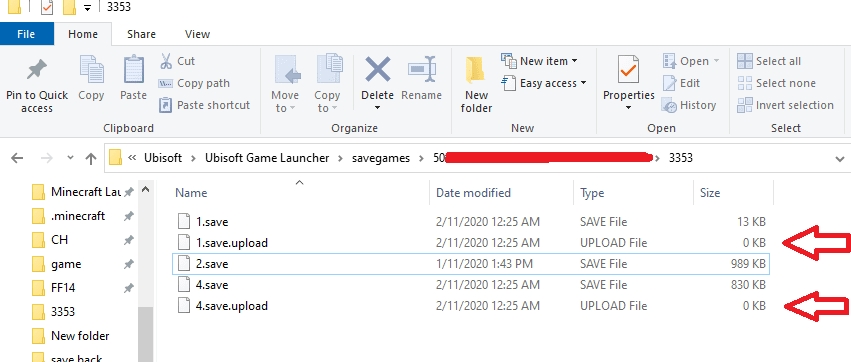Open the File menu tab
Image resolution: width=851 pixels, height=362 pixels.
point(27,34)
